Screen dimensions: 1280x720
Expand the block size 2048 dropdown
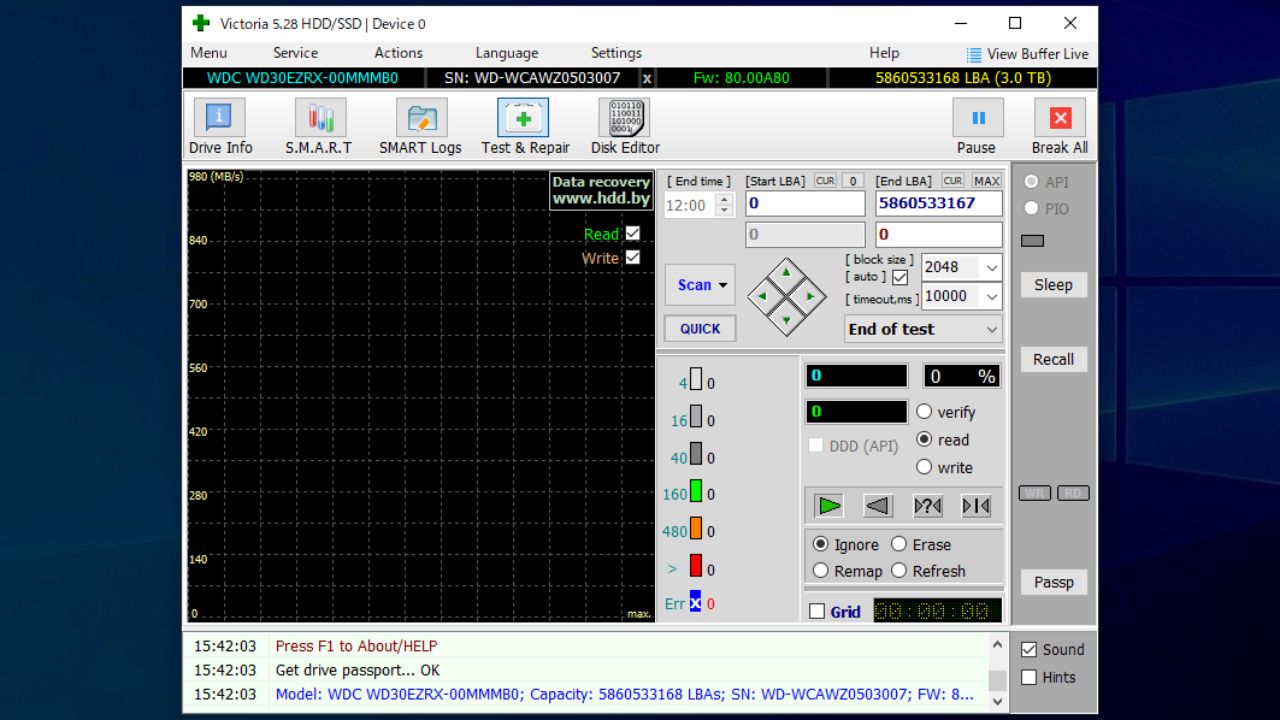991,267
